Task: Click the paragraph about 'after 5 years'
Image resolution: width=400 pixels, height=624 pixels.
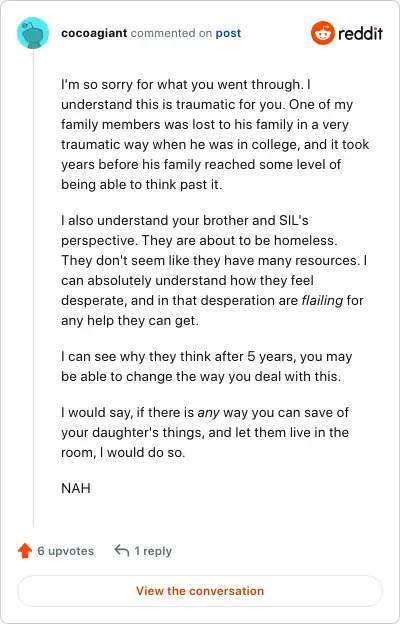Action: click(x=207, y=367)
